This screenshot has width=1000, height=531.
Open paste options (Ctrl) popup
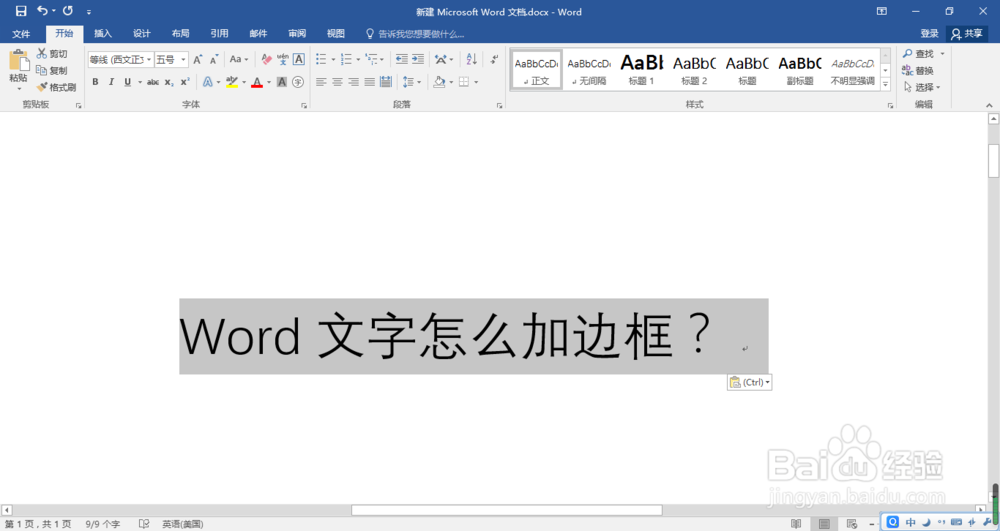(749, 382)
